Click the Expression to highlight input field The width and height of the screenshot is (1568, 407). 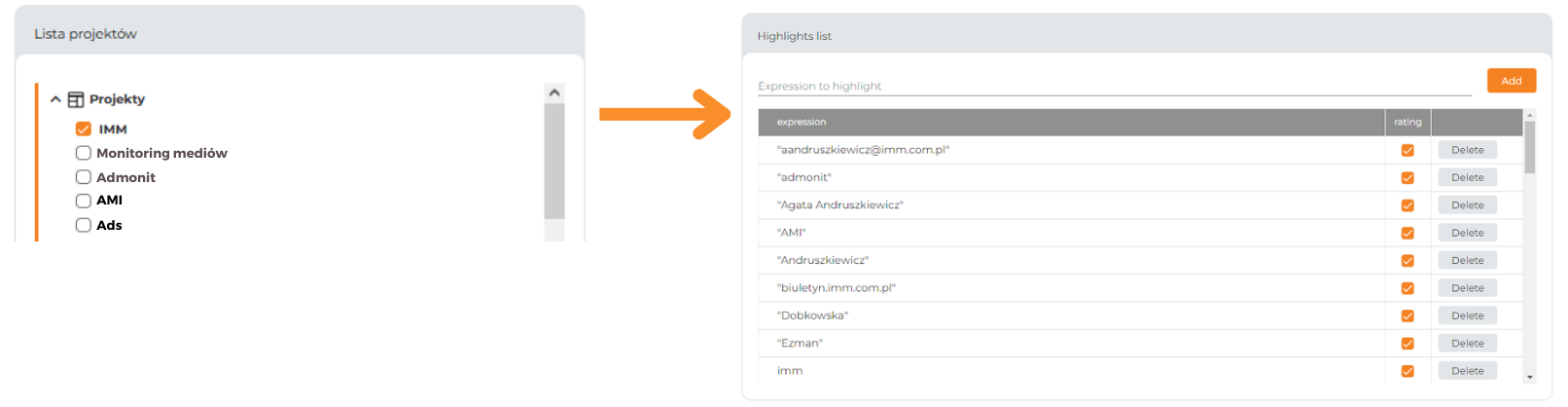pos(1115,86)
